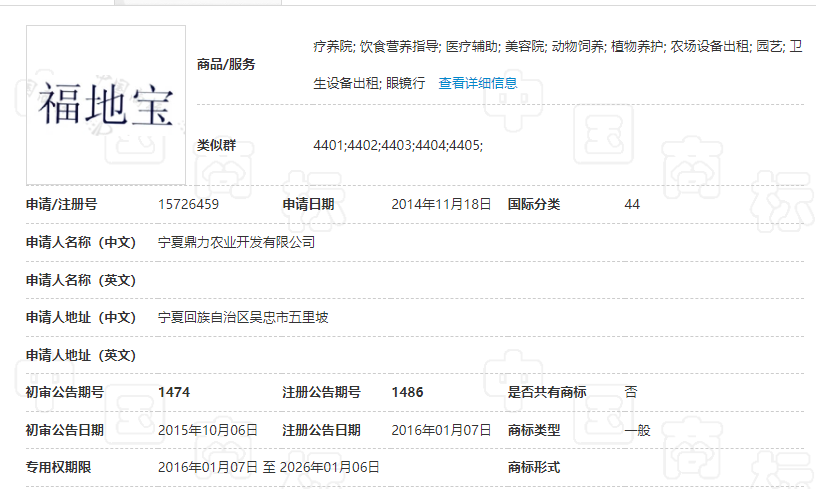The height and width of the screenshot is (489, 816).
Task: Click the similar group codes 4401;4402;4403;4404;4405
Action: click(398, 146)
